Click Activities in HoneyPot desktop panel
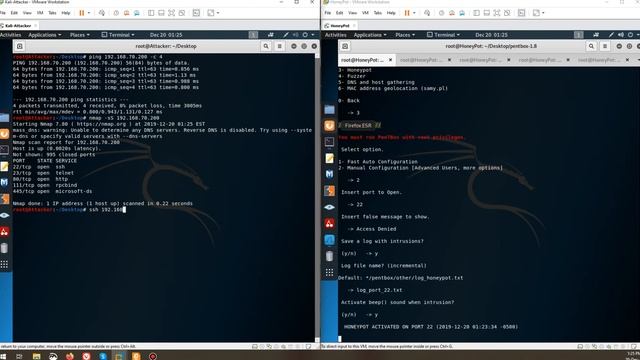 (x=336, y=35)
